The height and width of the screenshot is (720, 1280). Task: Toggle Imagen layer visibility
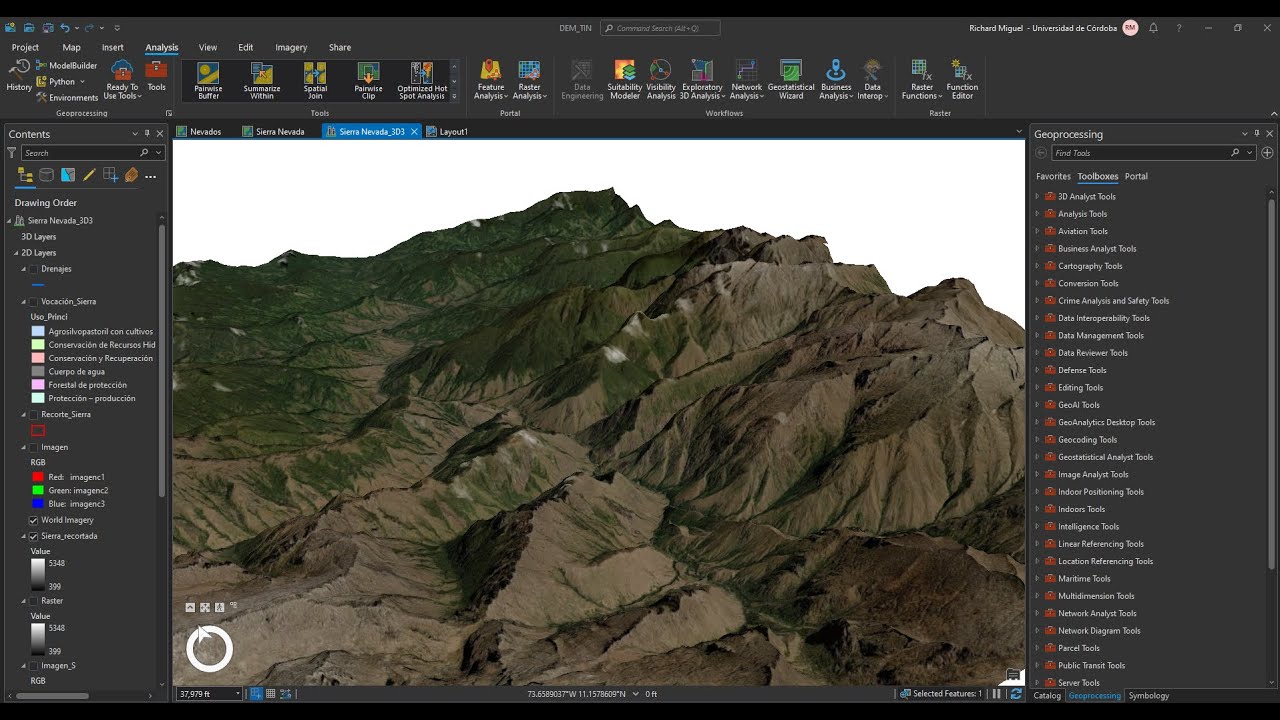(x=33, y=447)
